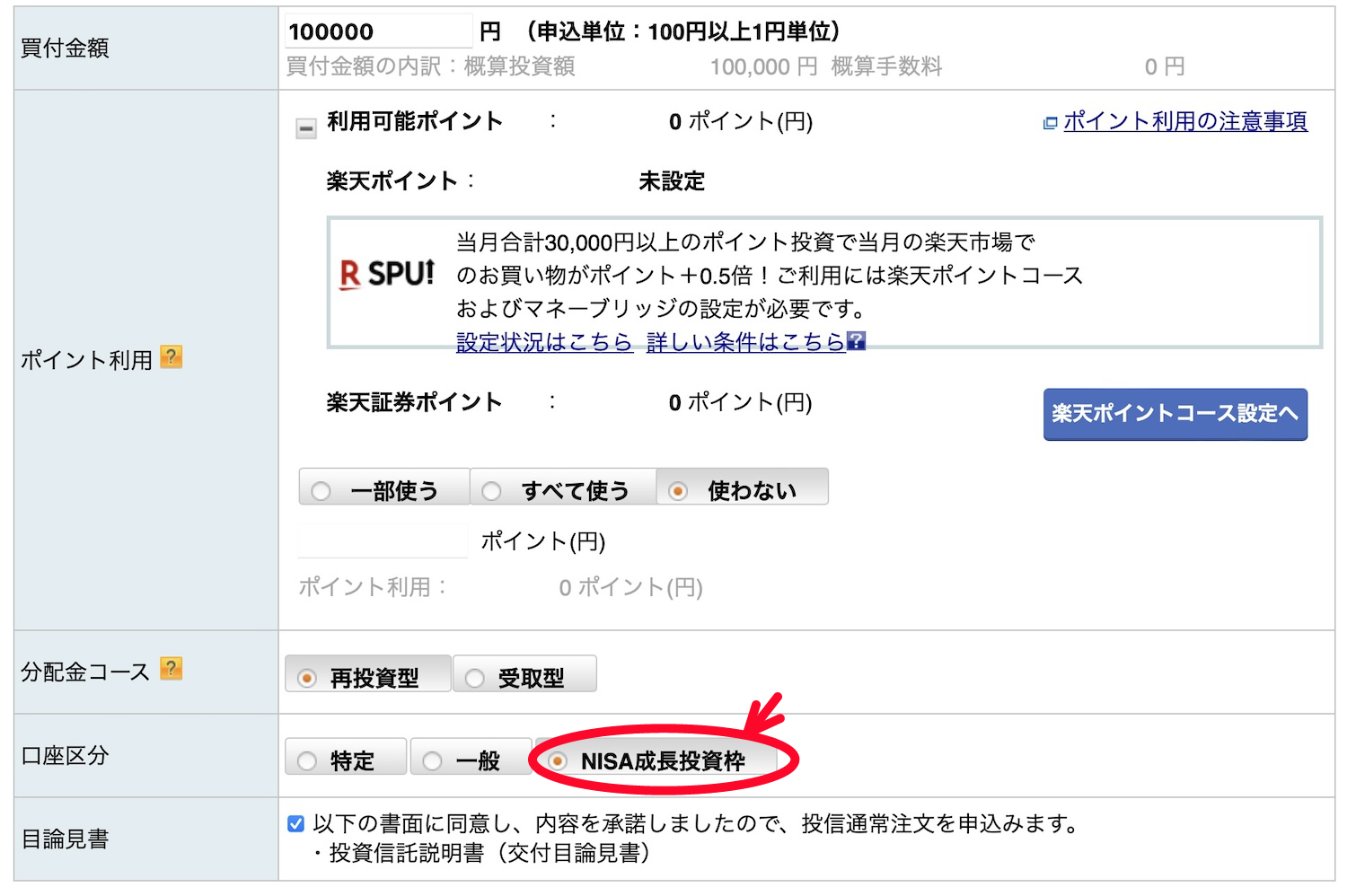Click the points amount input field

click(383, 540)
